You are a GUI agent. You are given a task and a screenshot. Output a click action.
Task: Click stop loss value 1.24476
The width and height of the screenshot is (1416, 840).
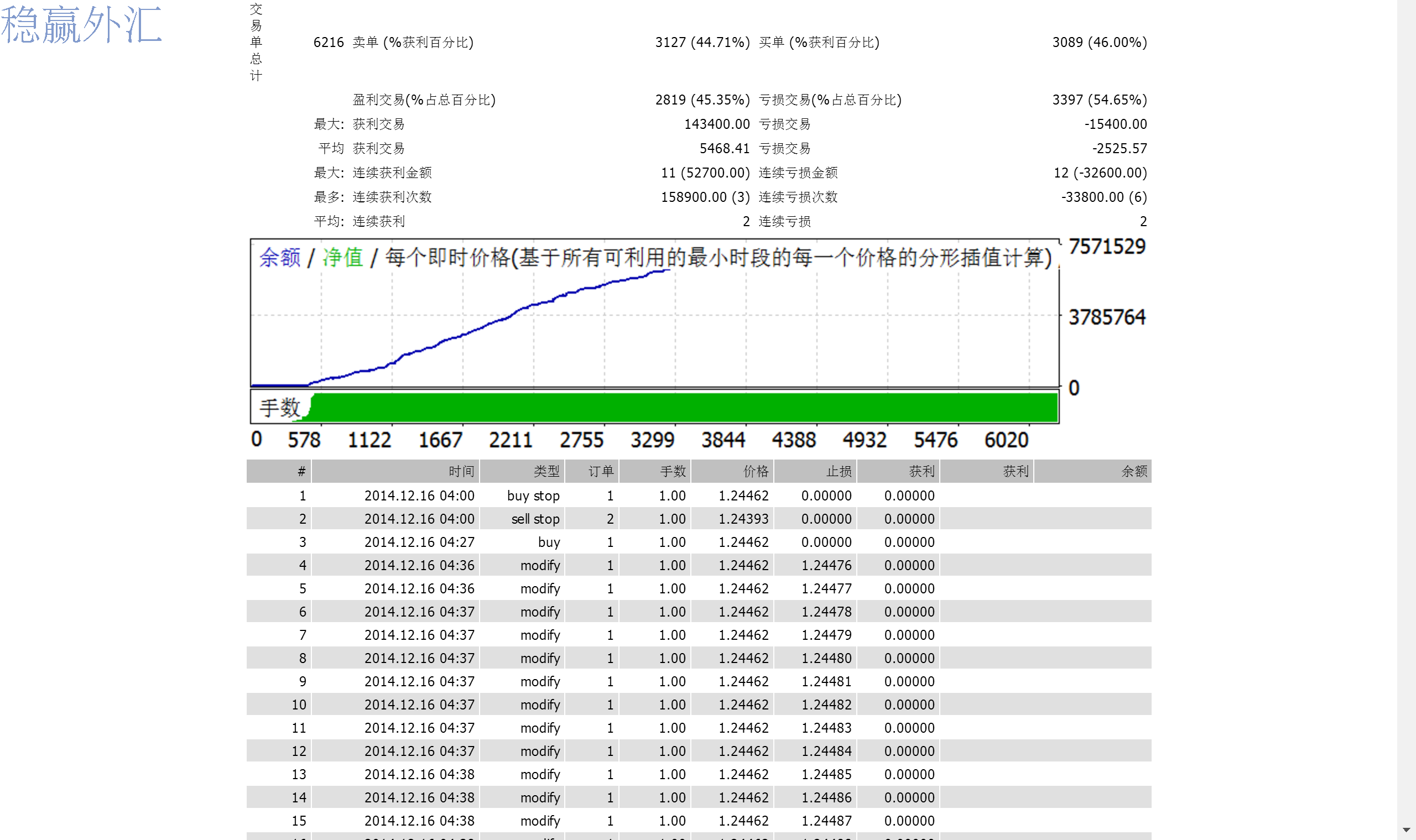pyautogui.click(x=826, y=566)
